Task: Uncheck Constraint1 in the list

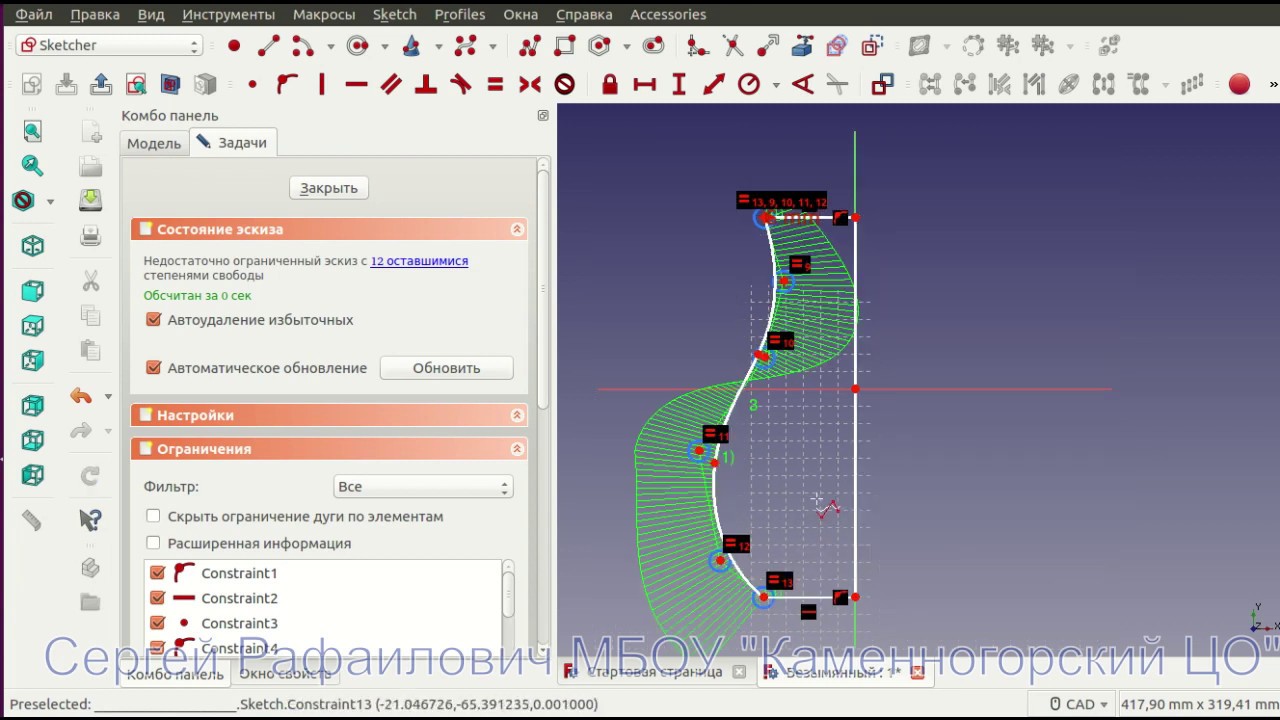Action: (157, 573)
